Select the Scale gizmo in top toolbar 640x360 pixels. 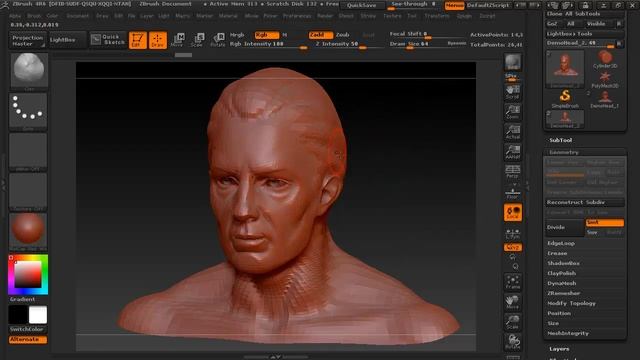pos(198,40)
